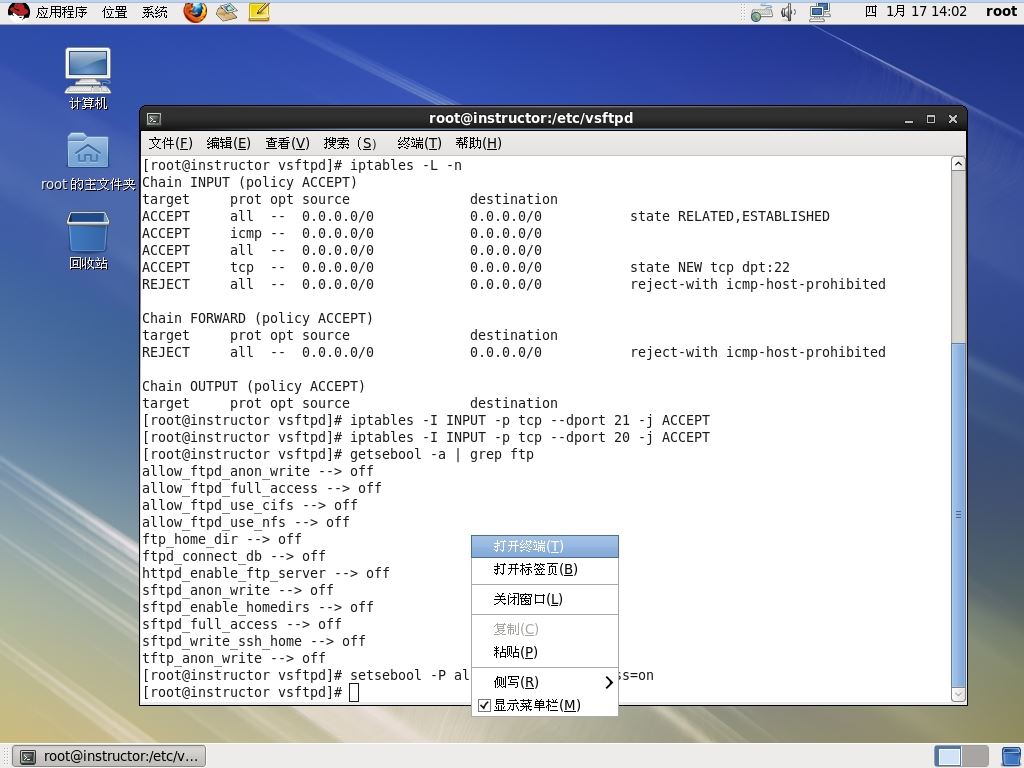Open the 编辑(E) menu in terminal
This screenshot has width=1024, height=768.
[x=229, y=143]
